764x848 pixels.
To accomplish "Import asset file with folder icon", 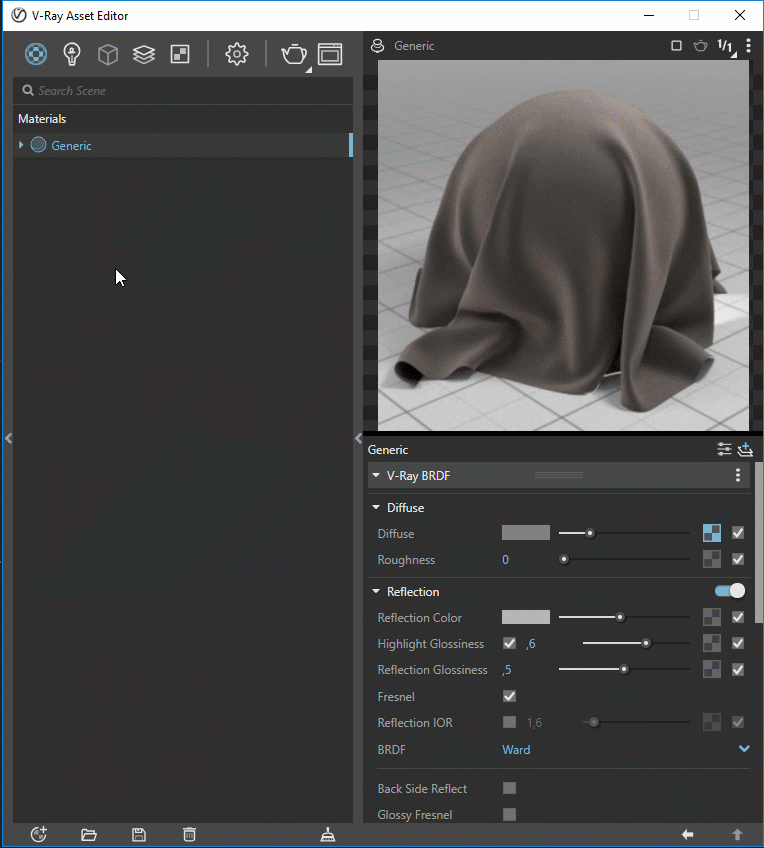I will click(89, 834).
